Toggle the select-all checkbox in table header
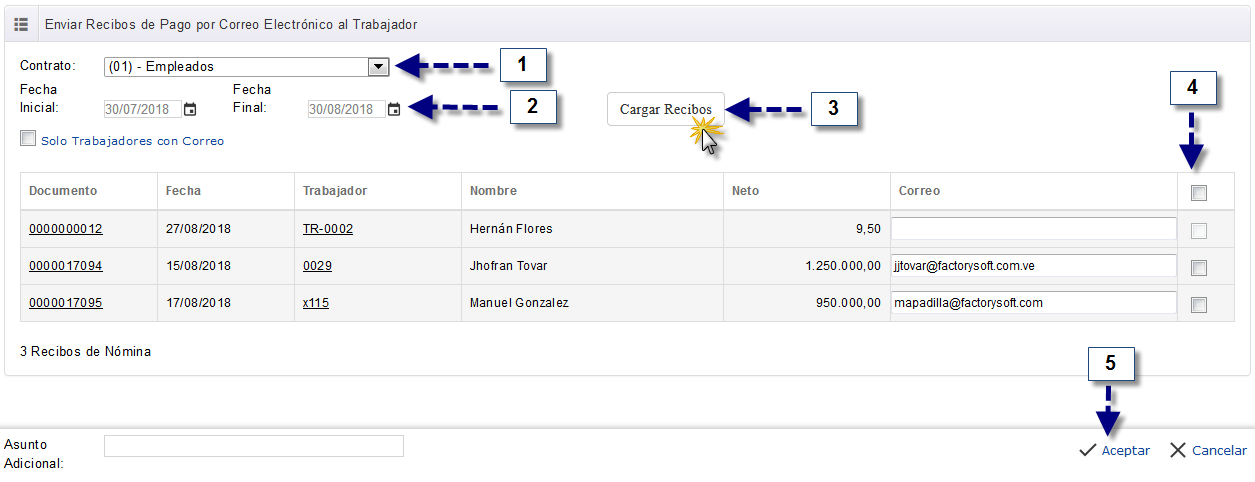The height and width of the screenshot is (482, 1255). coord(1199,193)
